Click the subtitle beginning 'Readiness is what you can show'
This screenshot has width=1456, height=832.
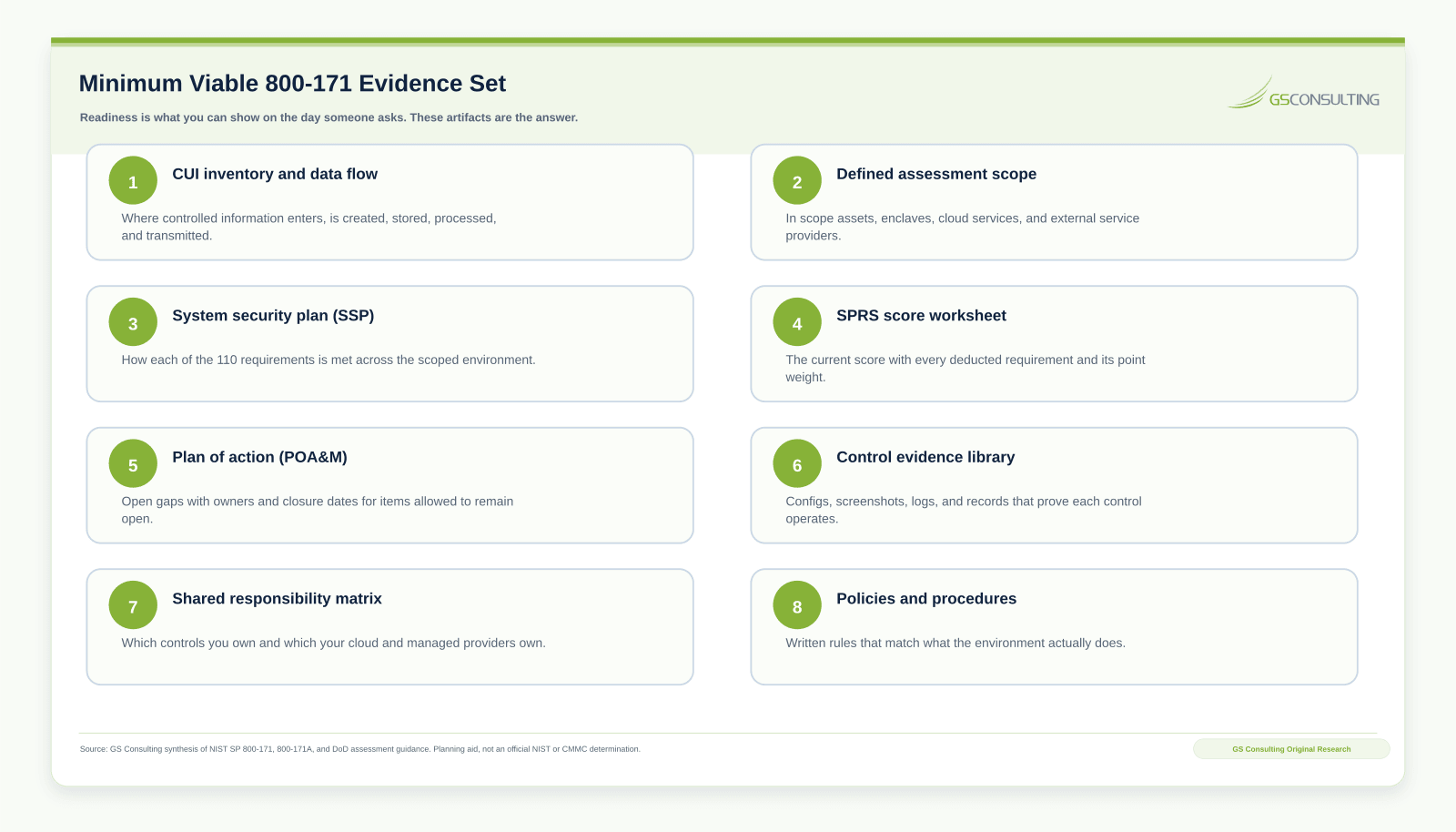329,117
